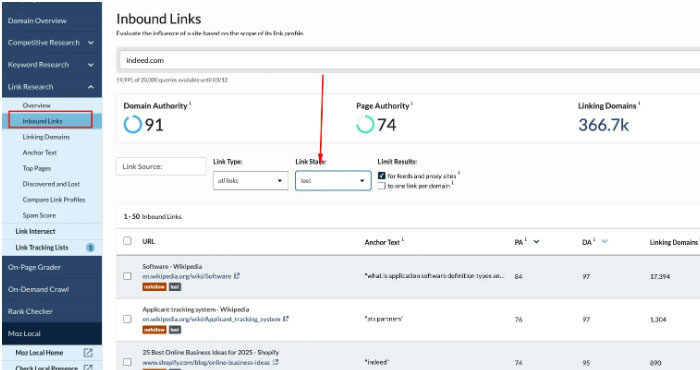
Task: Enable the to one link per domain checkbox
Action: [382, 186]
